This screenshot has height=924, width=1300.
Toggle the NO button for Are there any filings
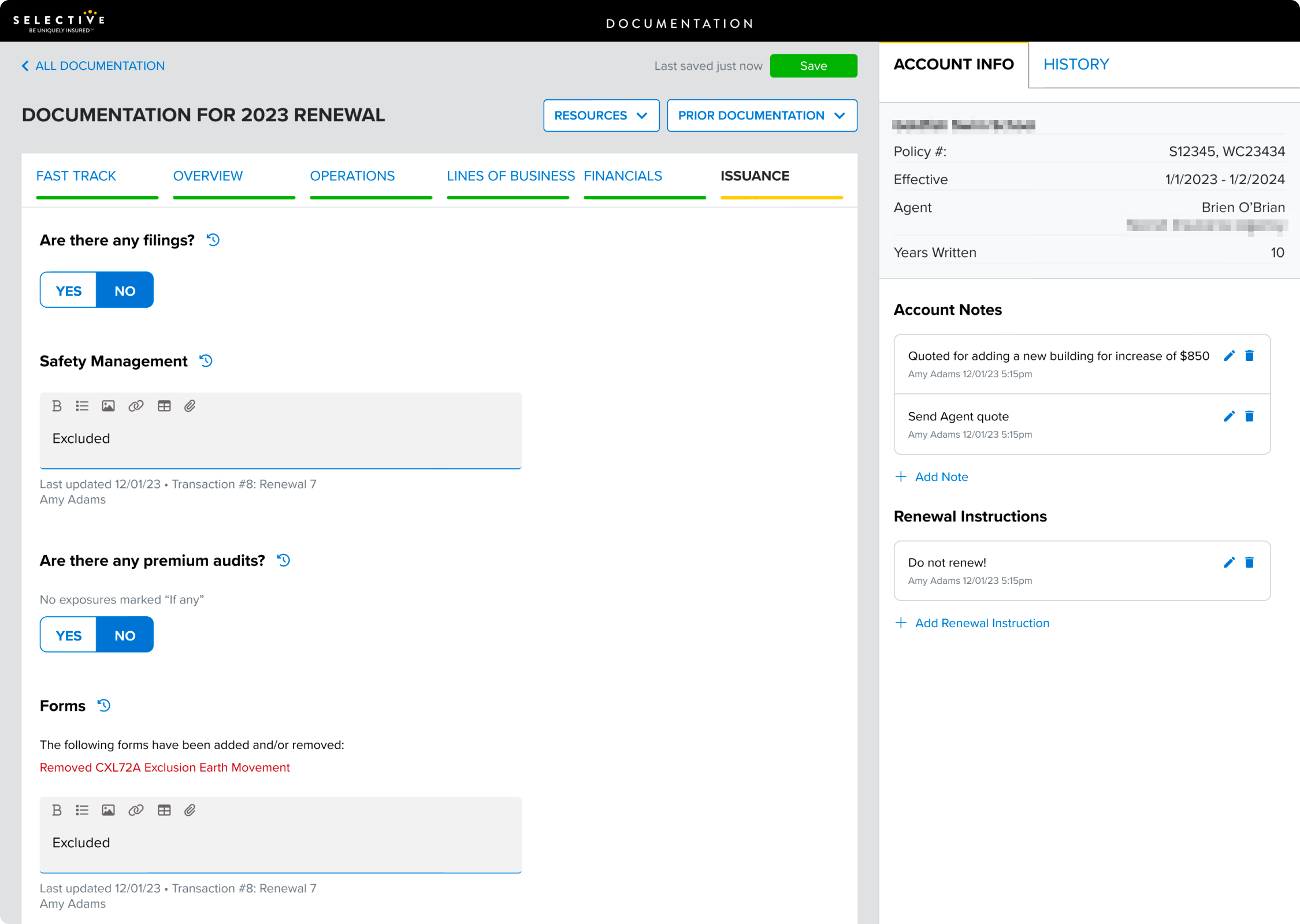point(125,290)
